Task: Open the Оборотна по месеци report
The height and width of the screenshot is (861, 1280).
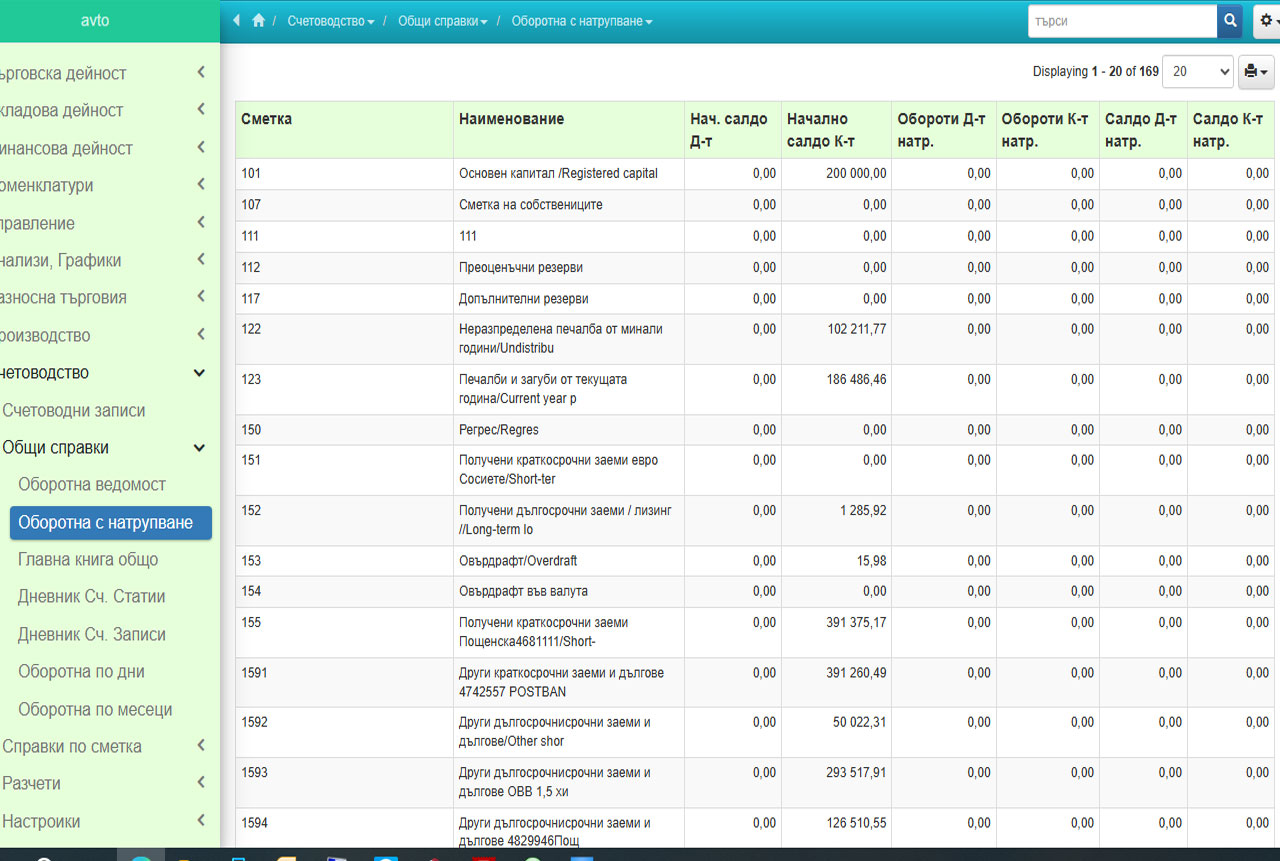Action: point(95,710)
